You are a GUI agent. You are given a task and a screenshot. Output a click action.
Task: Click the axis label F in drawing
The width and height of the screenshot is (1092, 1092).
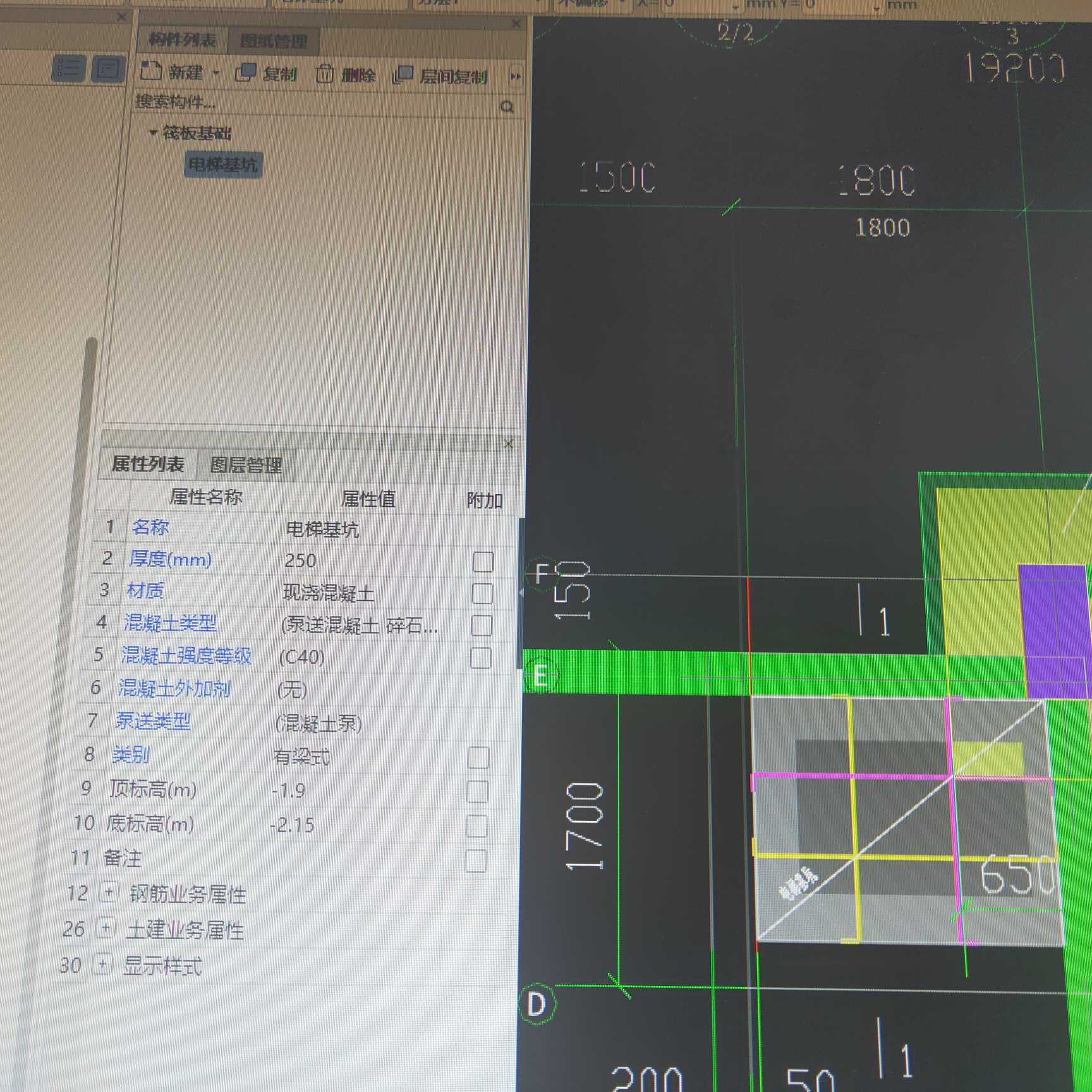(542, 574)
